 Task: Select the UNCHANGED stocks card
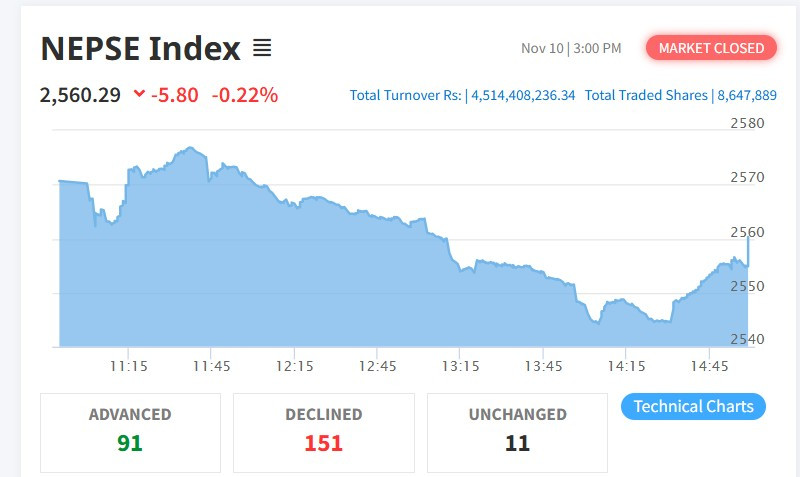tap(517, 432)
